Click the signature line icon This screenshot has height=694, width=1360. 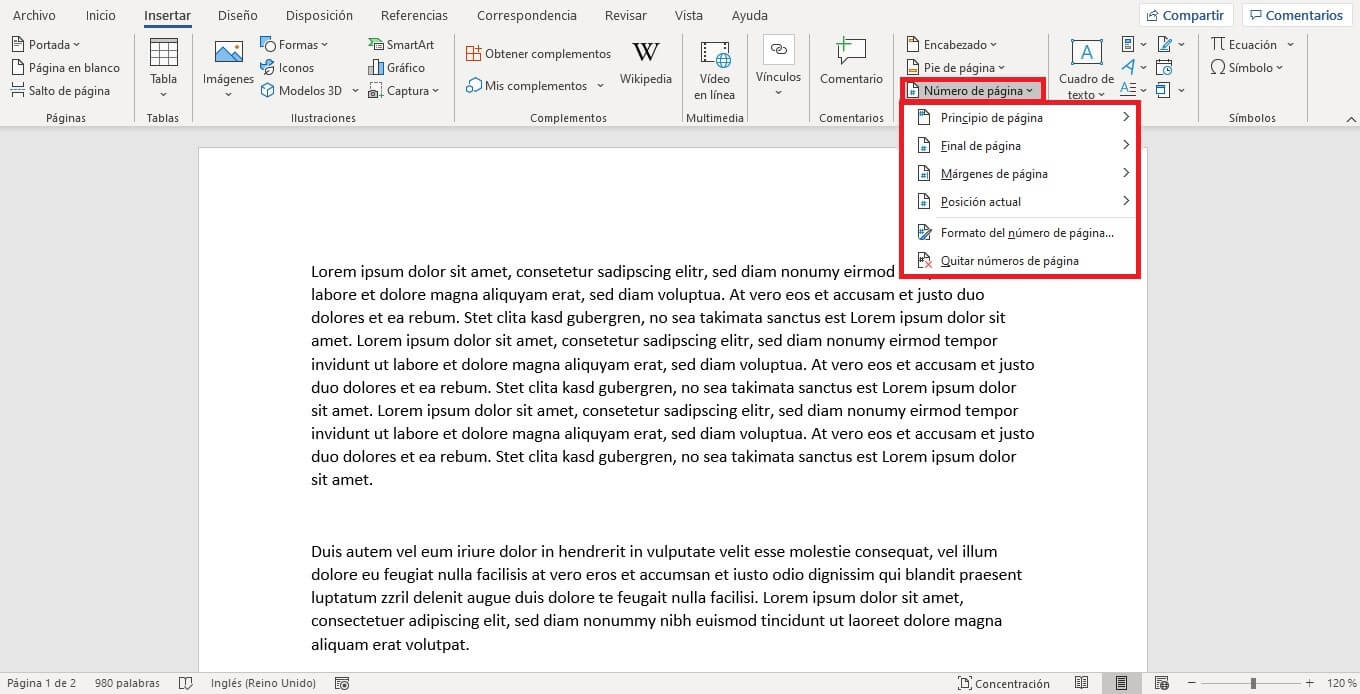[x=1164, y=45]
